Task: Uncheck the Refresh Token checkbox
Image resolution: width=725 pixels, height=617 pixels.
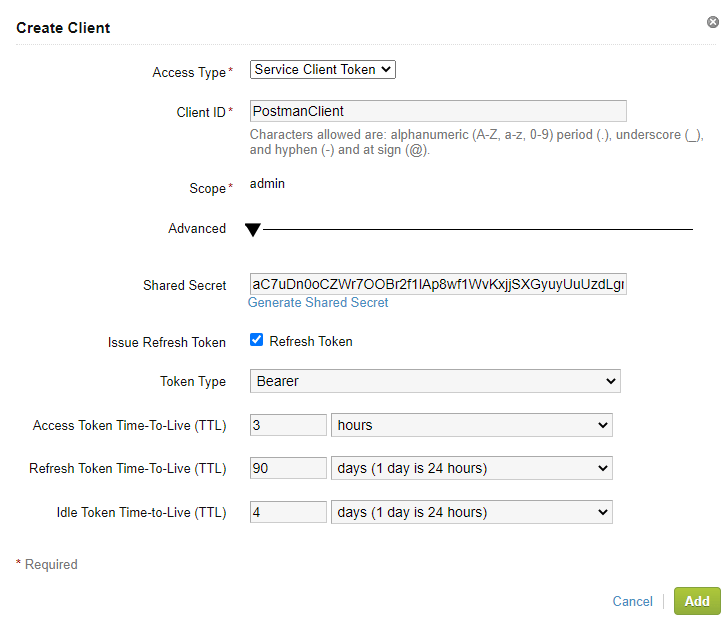Action: click(257, 341)
